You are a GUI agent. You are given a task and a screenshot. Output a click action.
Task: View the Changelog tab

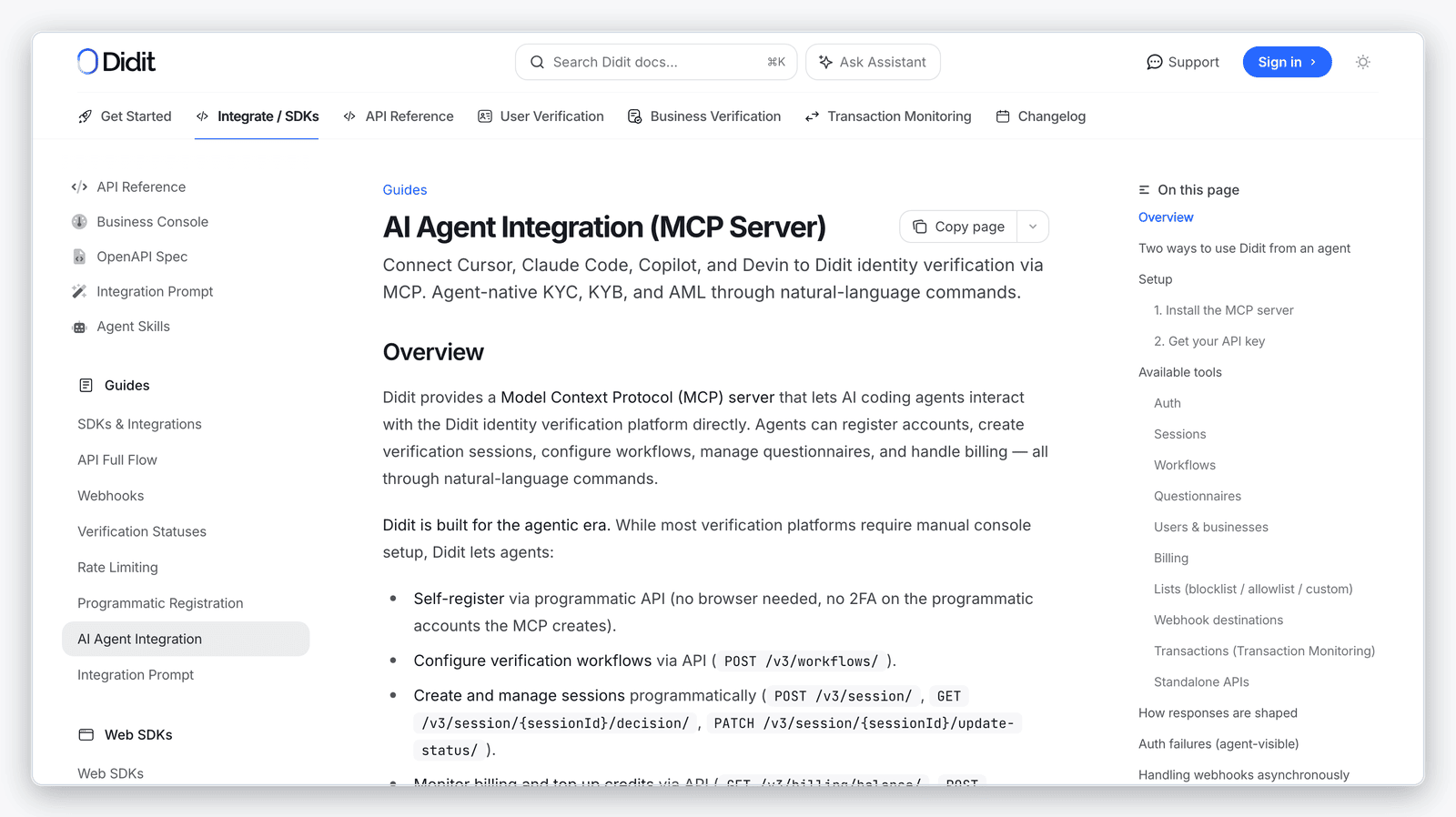[x=1040, y=116]
